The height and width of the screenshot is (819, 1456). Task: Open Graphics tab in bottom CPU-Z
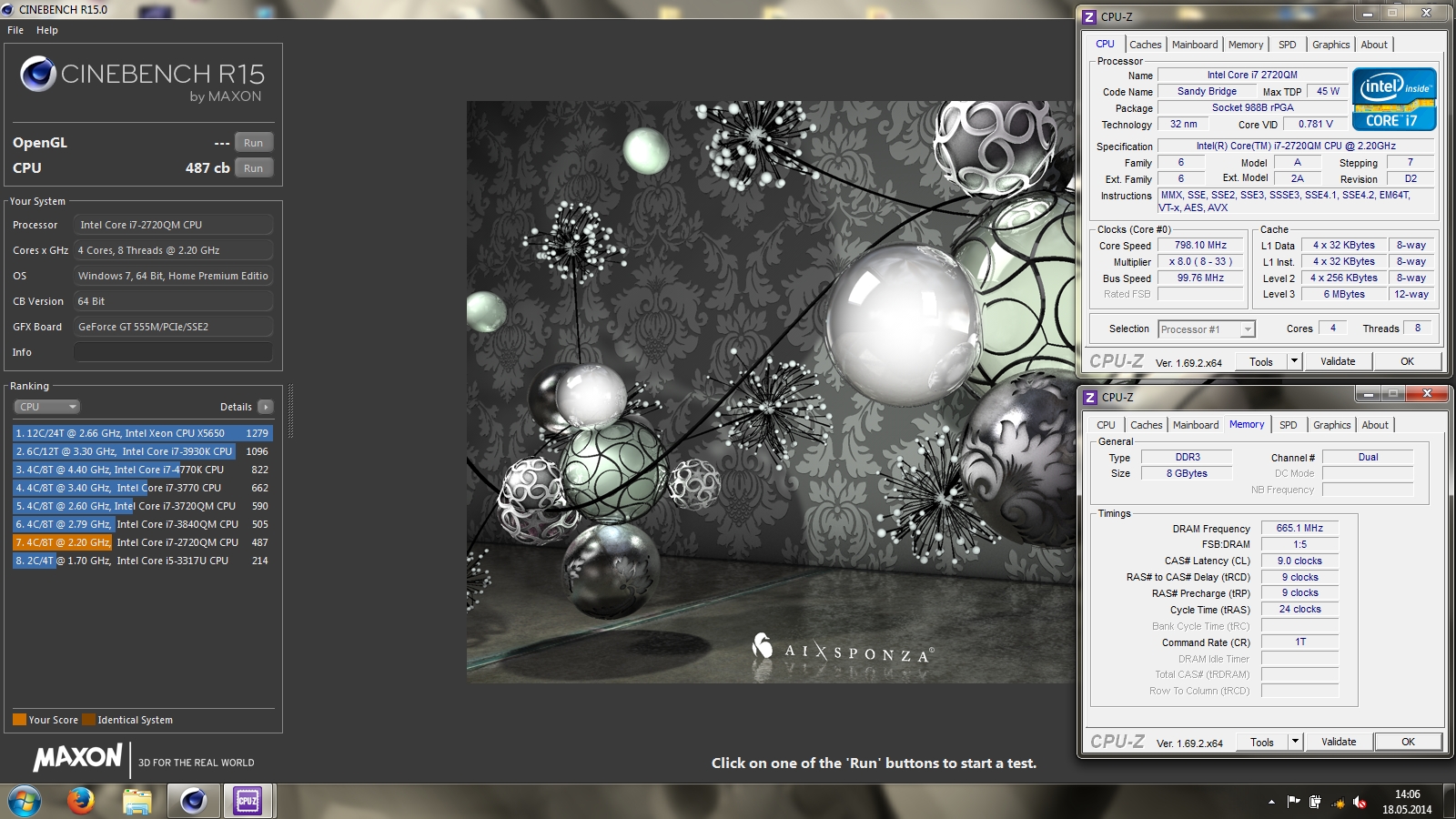coord(1331,425)
